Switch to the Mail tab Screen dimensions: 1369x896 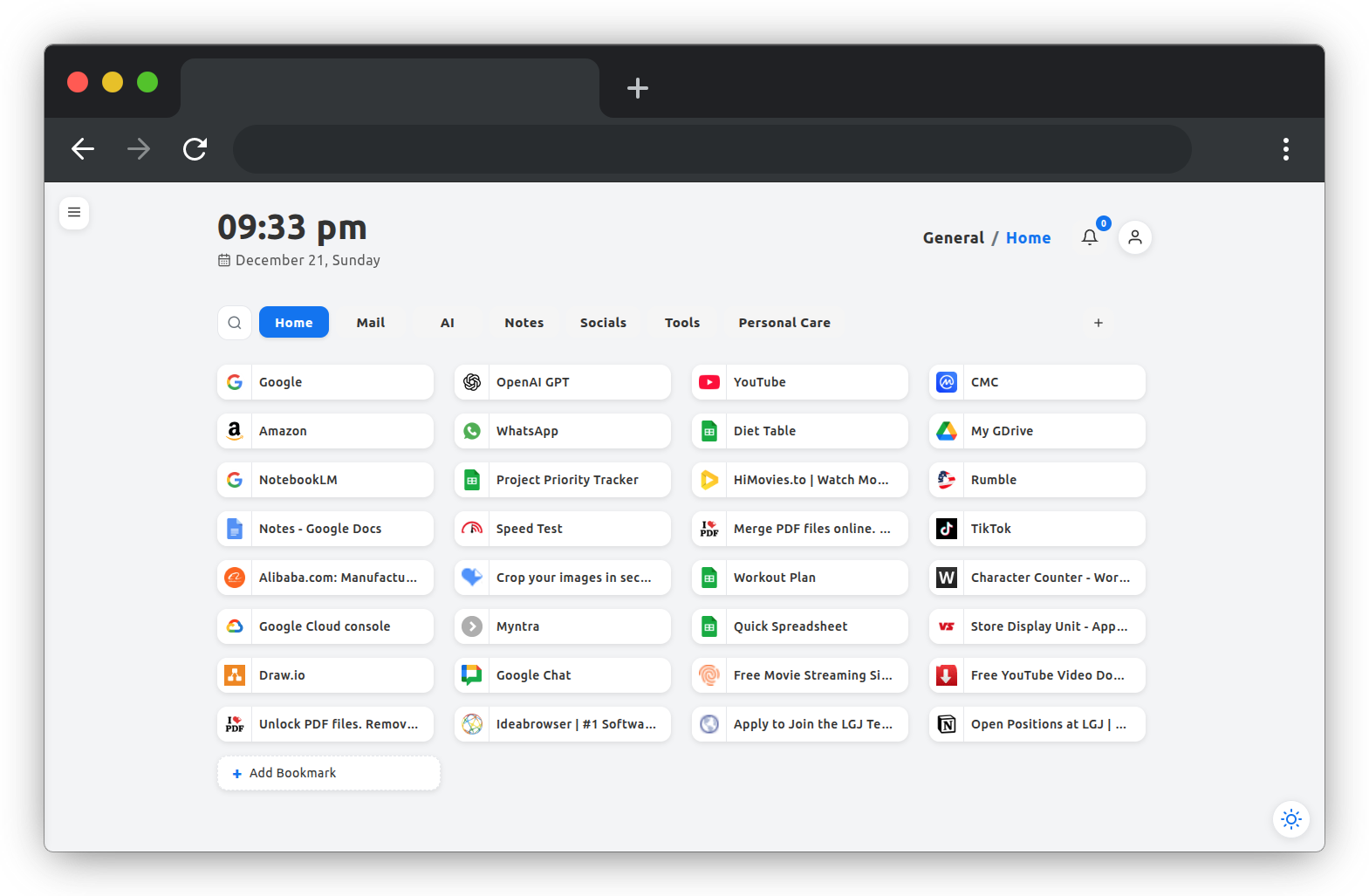click(x=370, y=323)
